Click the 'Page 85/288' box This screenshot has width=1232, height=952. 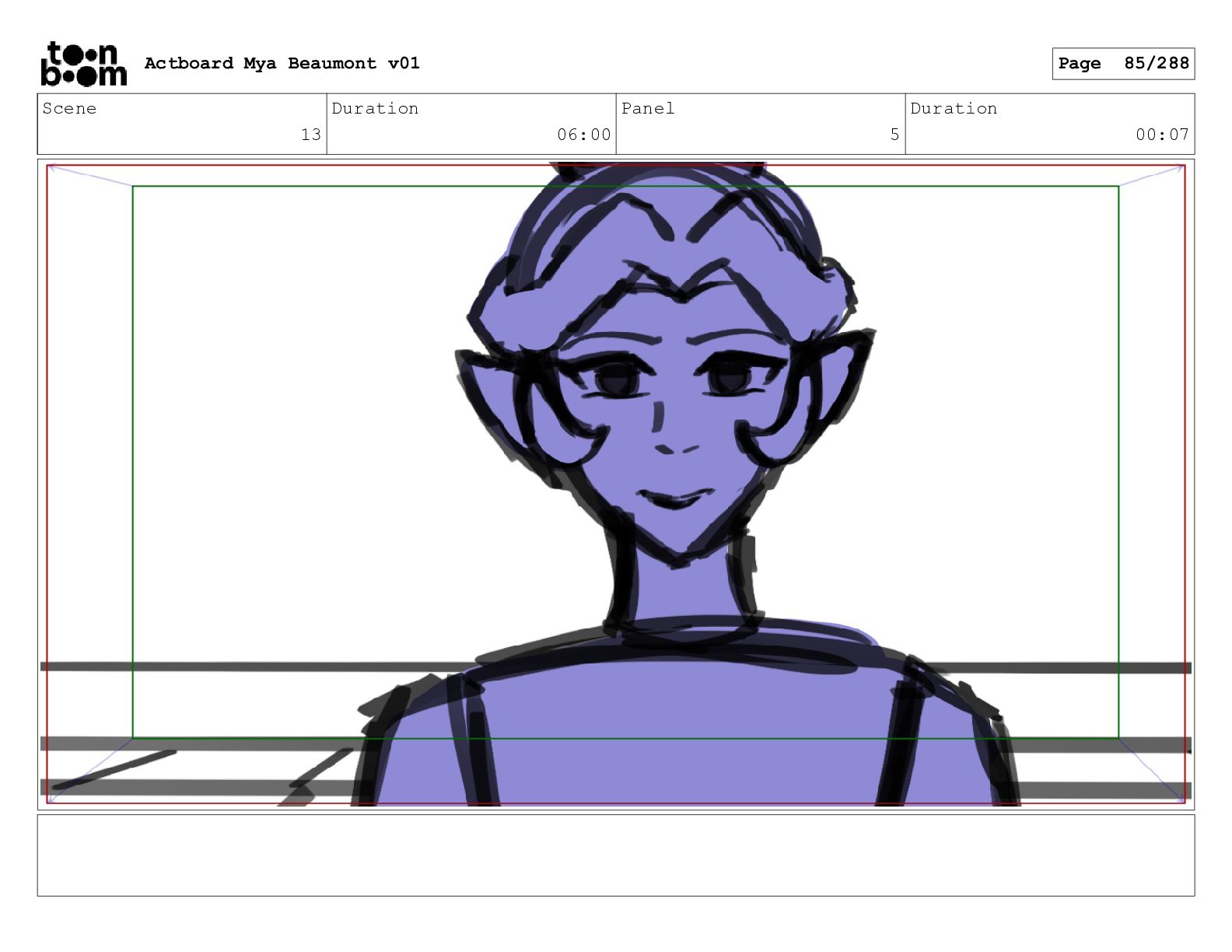point(1123,63)
